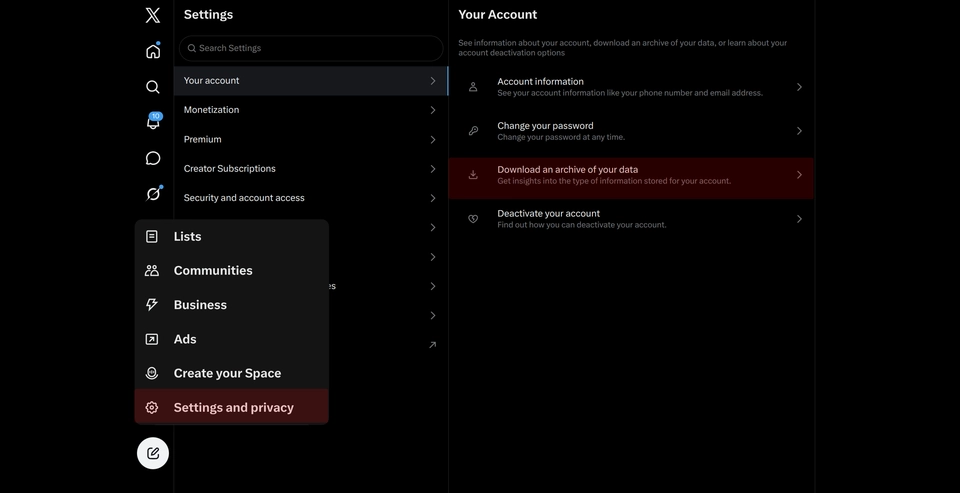Open Change your password link
This screenshot has width=960, height=493.
631,131
